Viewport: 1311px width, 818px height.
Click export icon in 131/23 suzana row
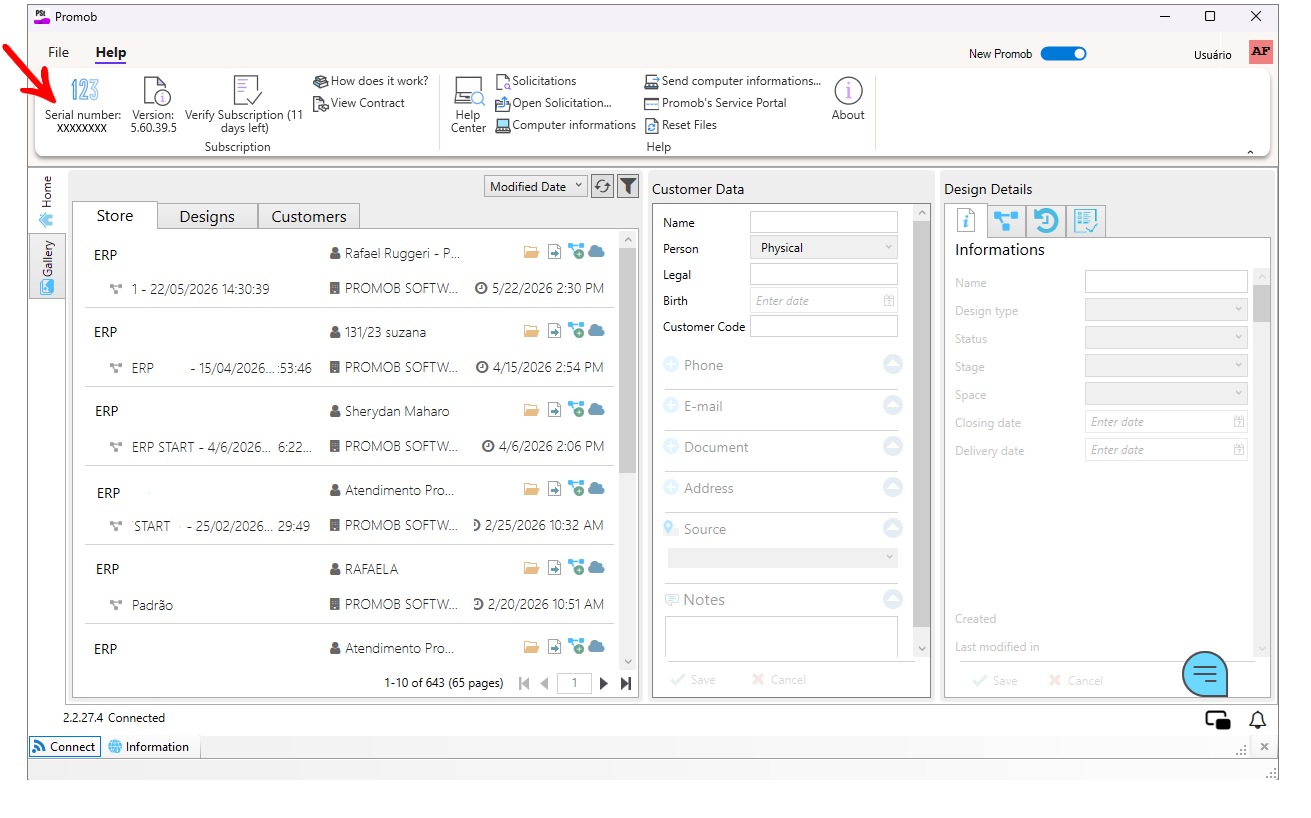point(554,331)
